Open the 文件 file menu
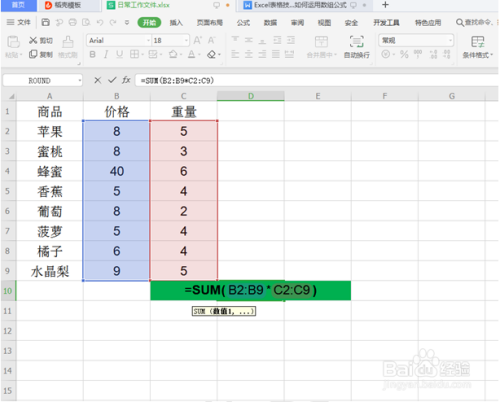The width and height of the screenshot is (500, 402). [x=19, y=22]
